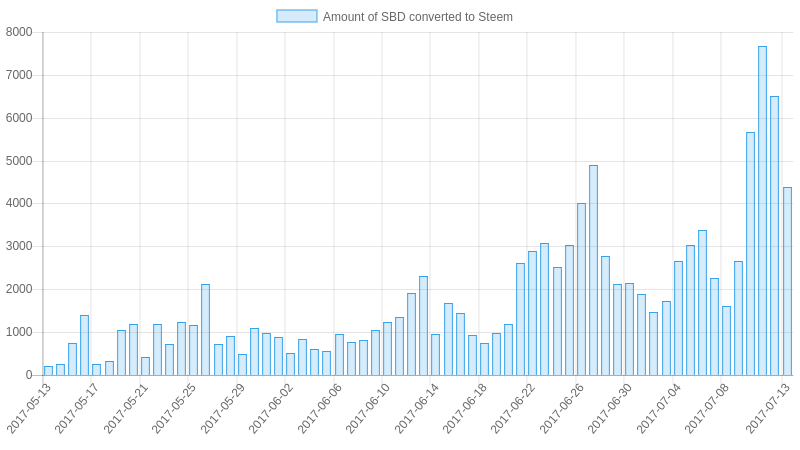800x450 pixels.
Task: Click the 2000 y-axis label
Action: tap(19, 289)
